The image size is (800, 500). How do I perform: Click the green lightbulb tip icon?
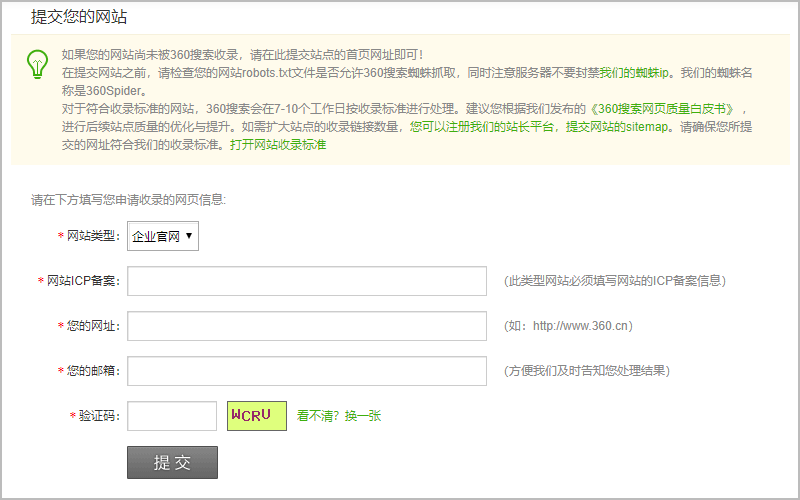point(36,62)
